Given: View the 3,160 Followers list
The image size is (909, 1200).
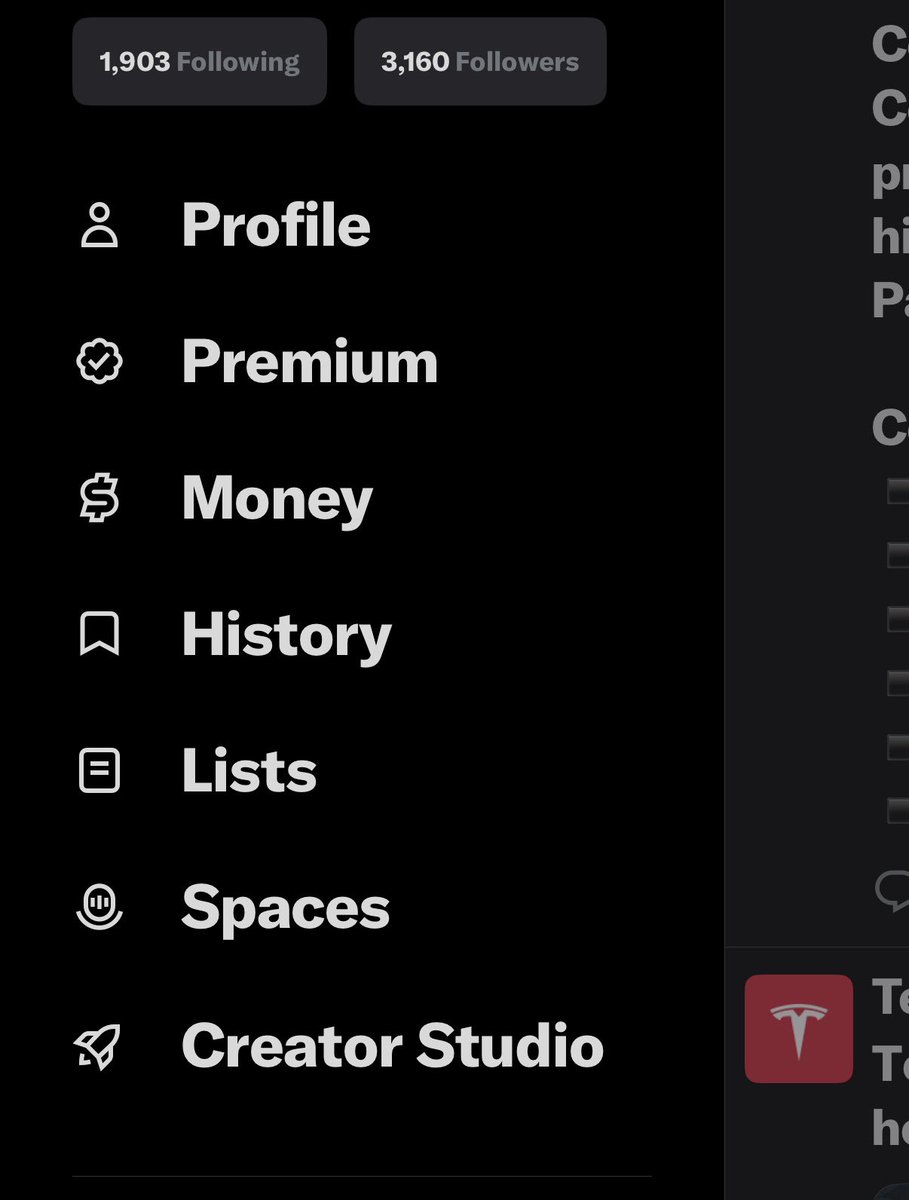Looking at the screenshot, I should [x=480, y=62].
